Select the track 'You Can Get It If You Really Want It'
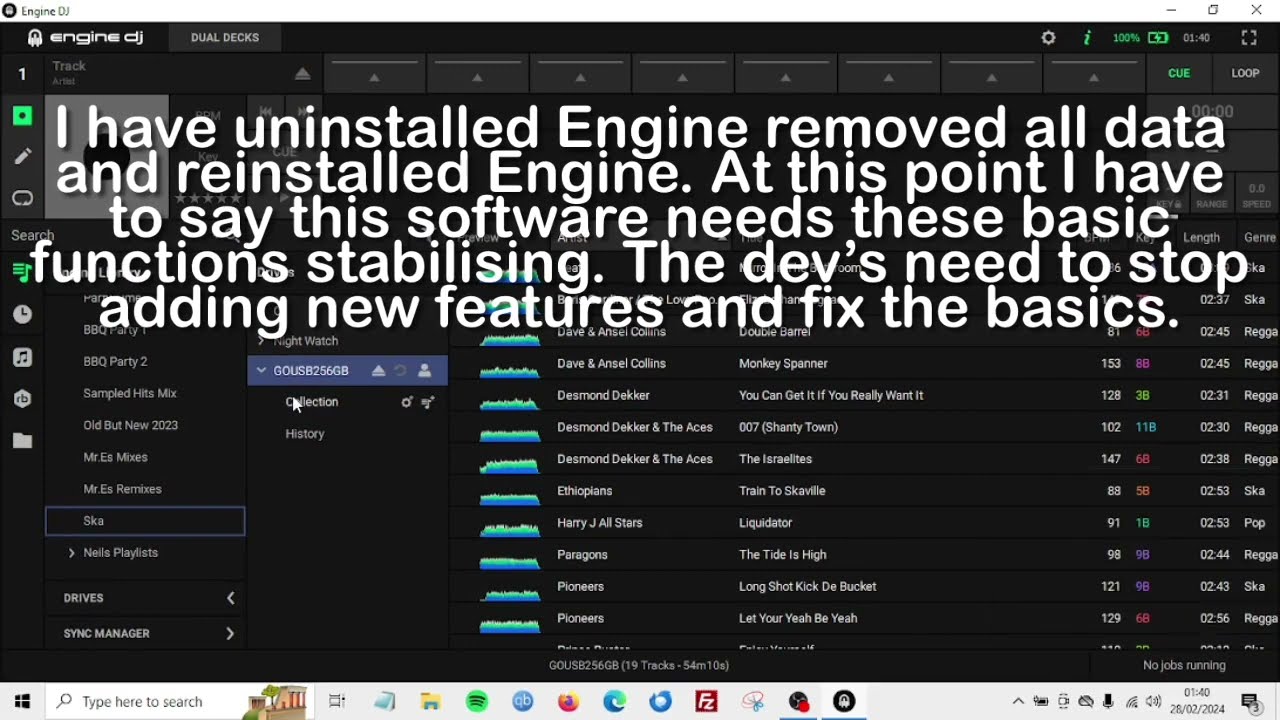Viewport: 1280px width, 720px height. click(831, 396)
